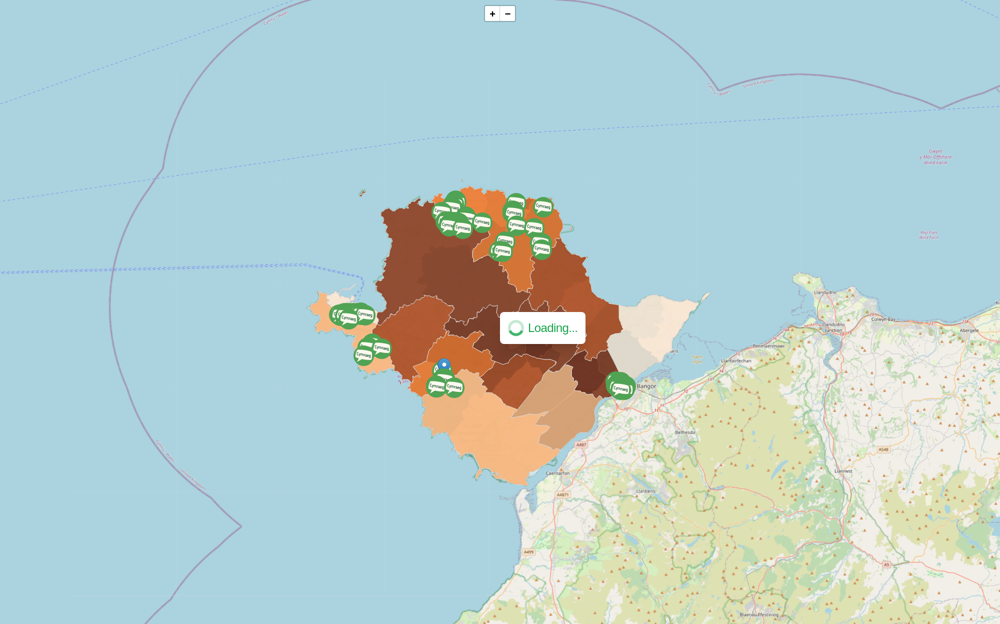Zoom out using the minus button

[508, 13]
